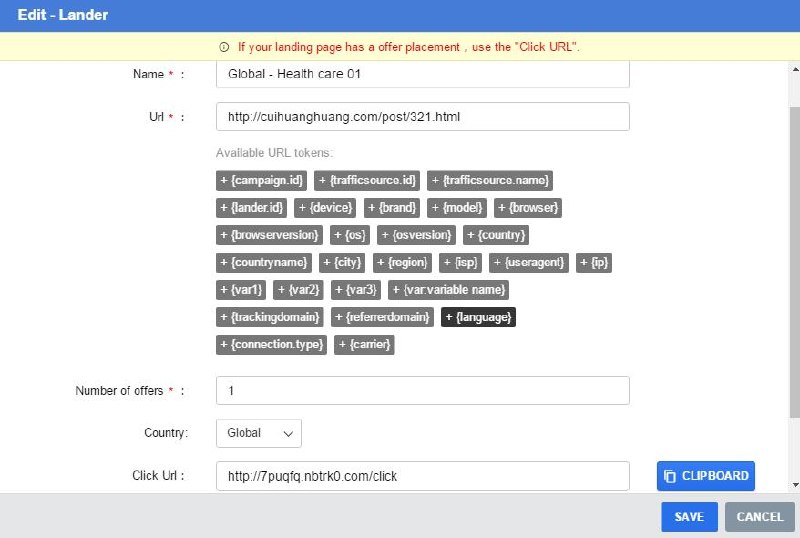Insert the {useragent} token
This screenshot has width=800, height=538.
click(x=535, y=262)
